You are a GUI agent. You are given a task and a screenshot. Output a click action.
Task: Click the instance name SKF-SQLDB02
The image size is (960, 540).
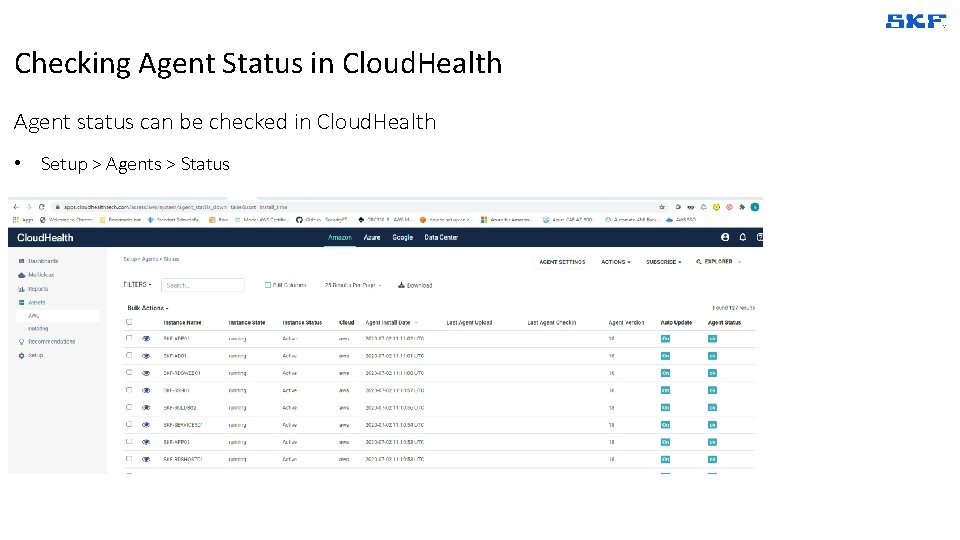pos(180,407)
